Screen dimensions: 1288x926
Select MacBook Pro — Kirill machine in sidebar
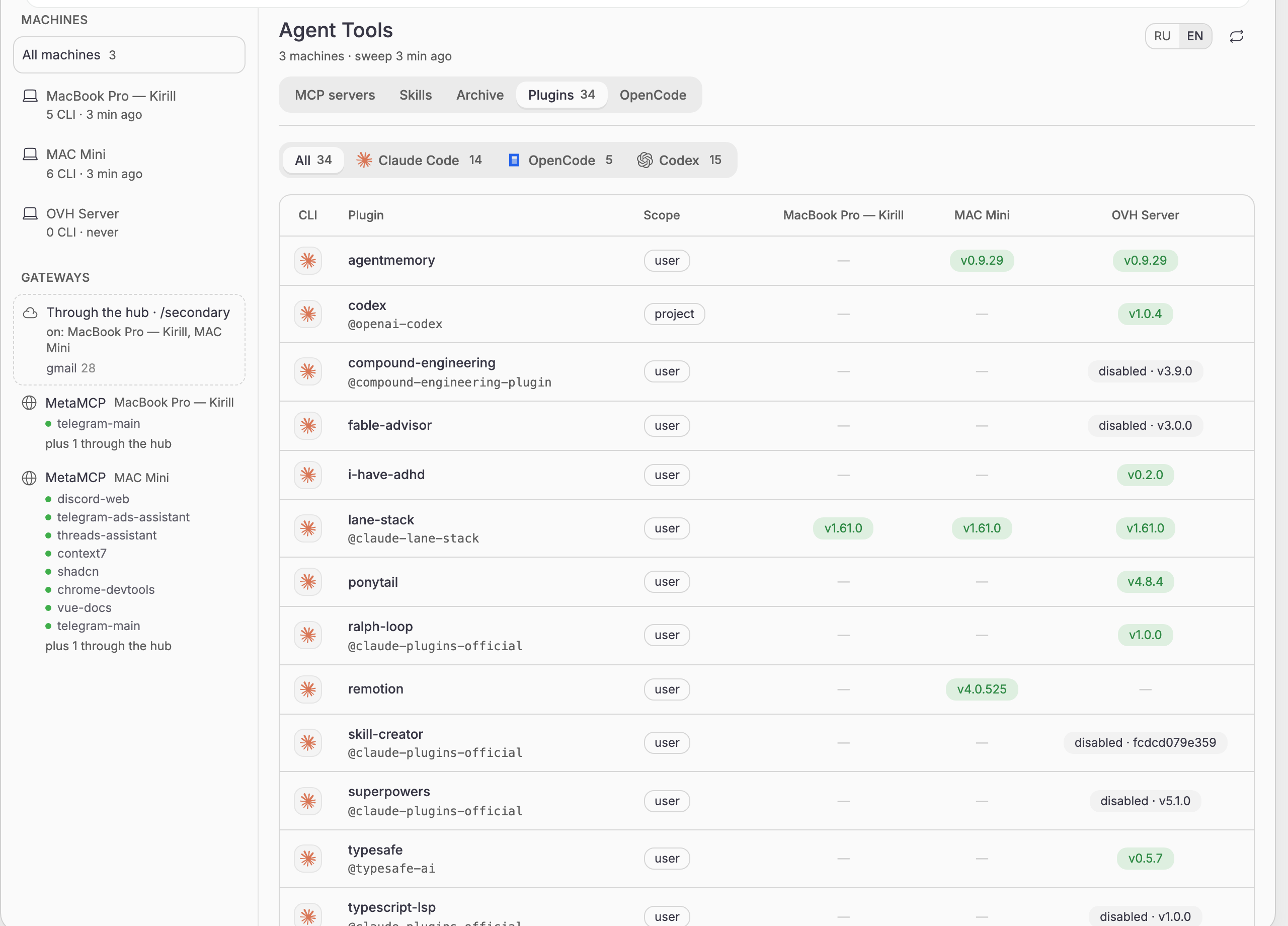point(129,105)
